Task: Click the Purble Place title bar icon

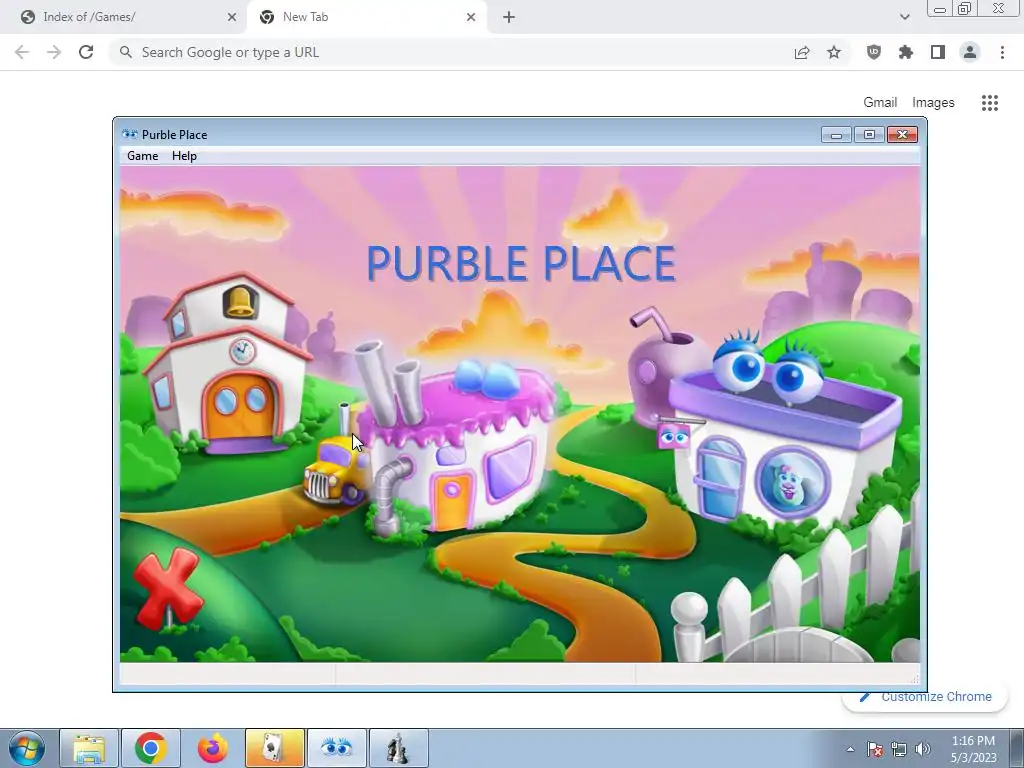Action: (x=130, y=135)
